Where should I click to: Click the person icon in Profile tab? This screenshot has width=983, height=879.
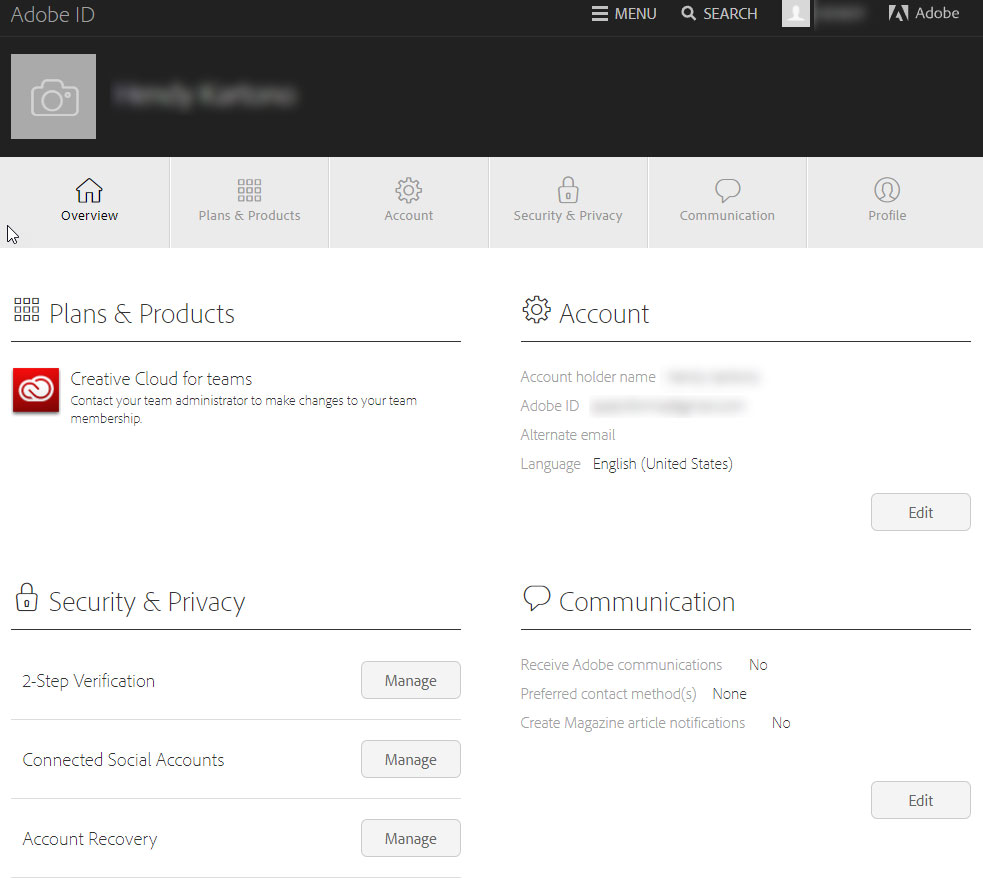887,190
